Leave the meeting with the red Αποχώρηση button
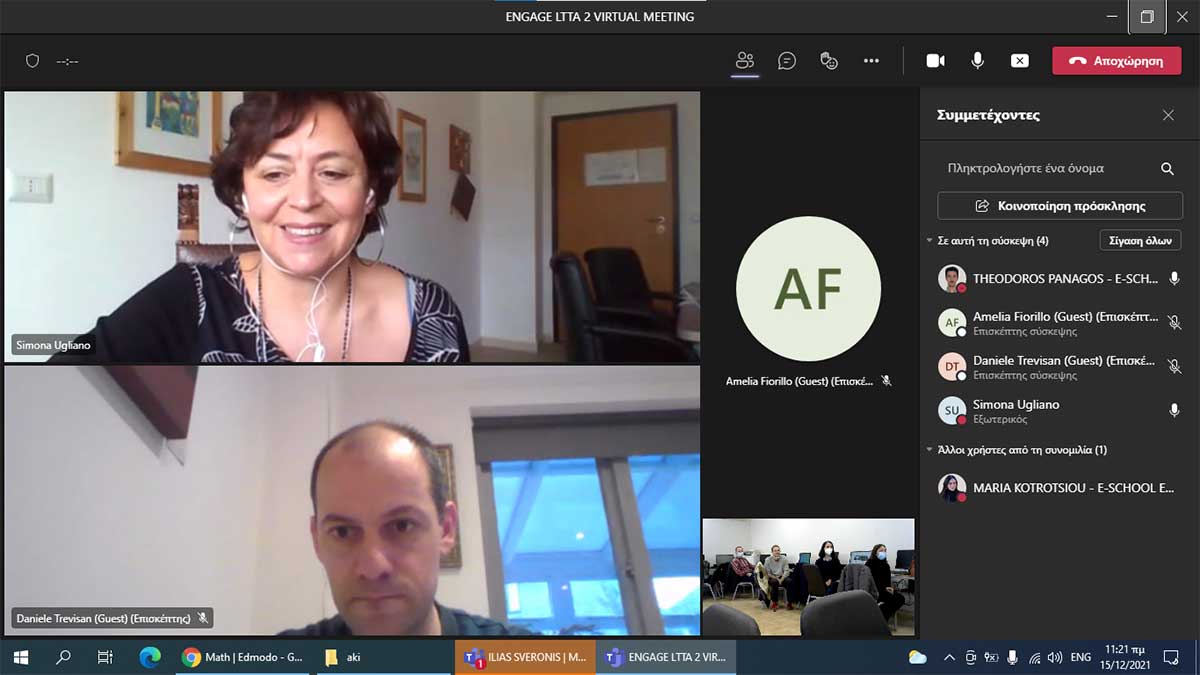The image size is (1200, 675). click(x=1116, y=61)
